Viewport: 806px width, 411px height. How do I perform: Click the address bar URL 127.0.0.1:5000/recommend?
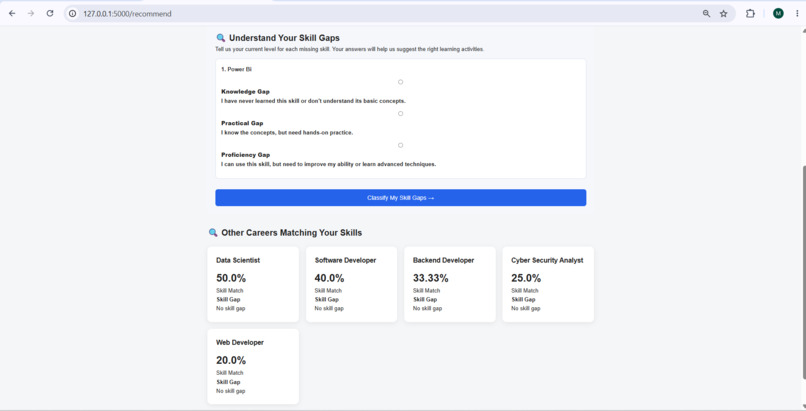(127, 14)
